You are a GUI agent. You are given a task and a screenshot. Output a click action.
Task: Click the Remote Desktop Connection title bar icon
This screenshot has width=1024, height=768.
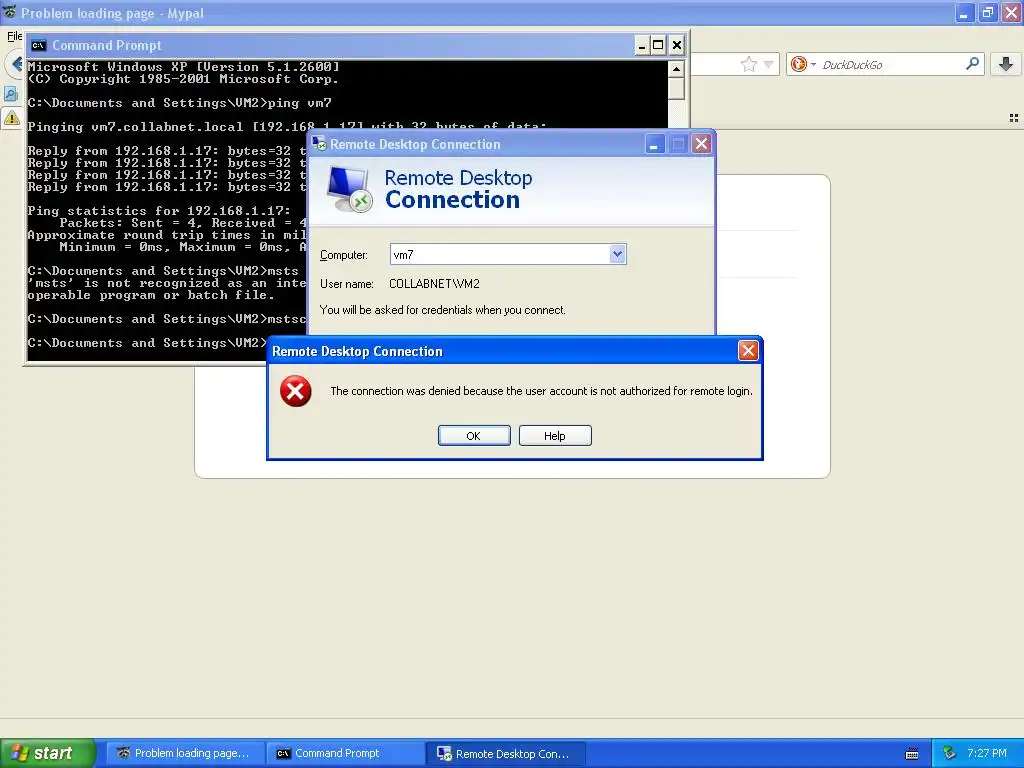319,144
